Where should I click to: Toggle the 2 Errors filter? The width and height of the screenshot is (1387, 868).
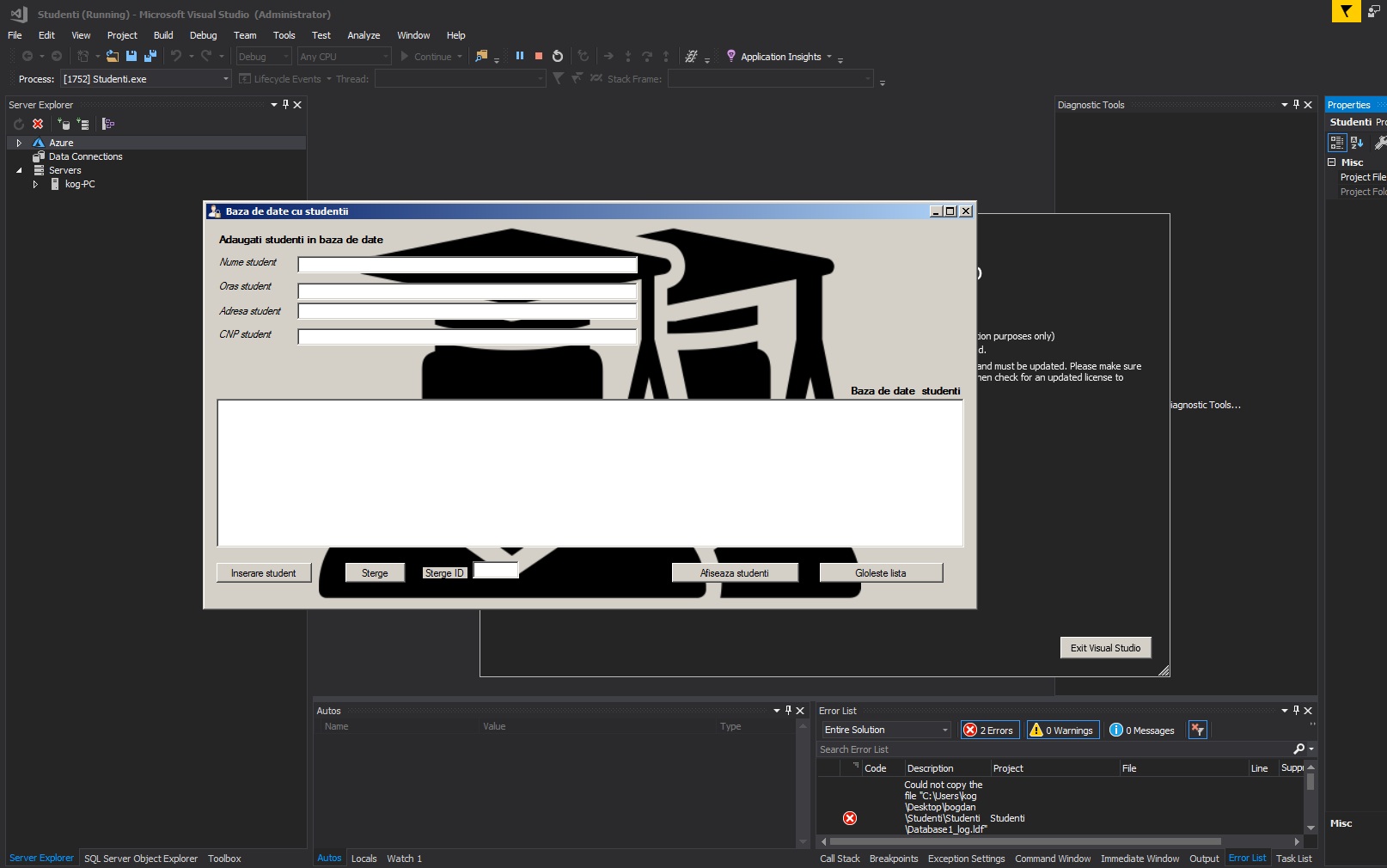pyautogui.click(x=990, y=730)
